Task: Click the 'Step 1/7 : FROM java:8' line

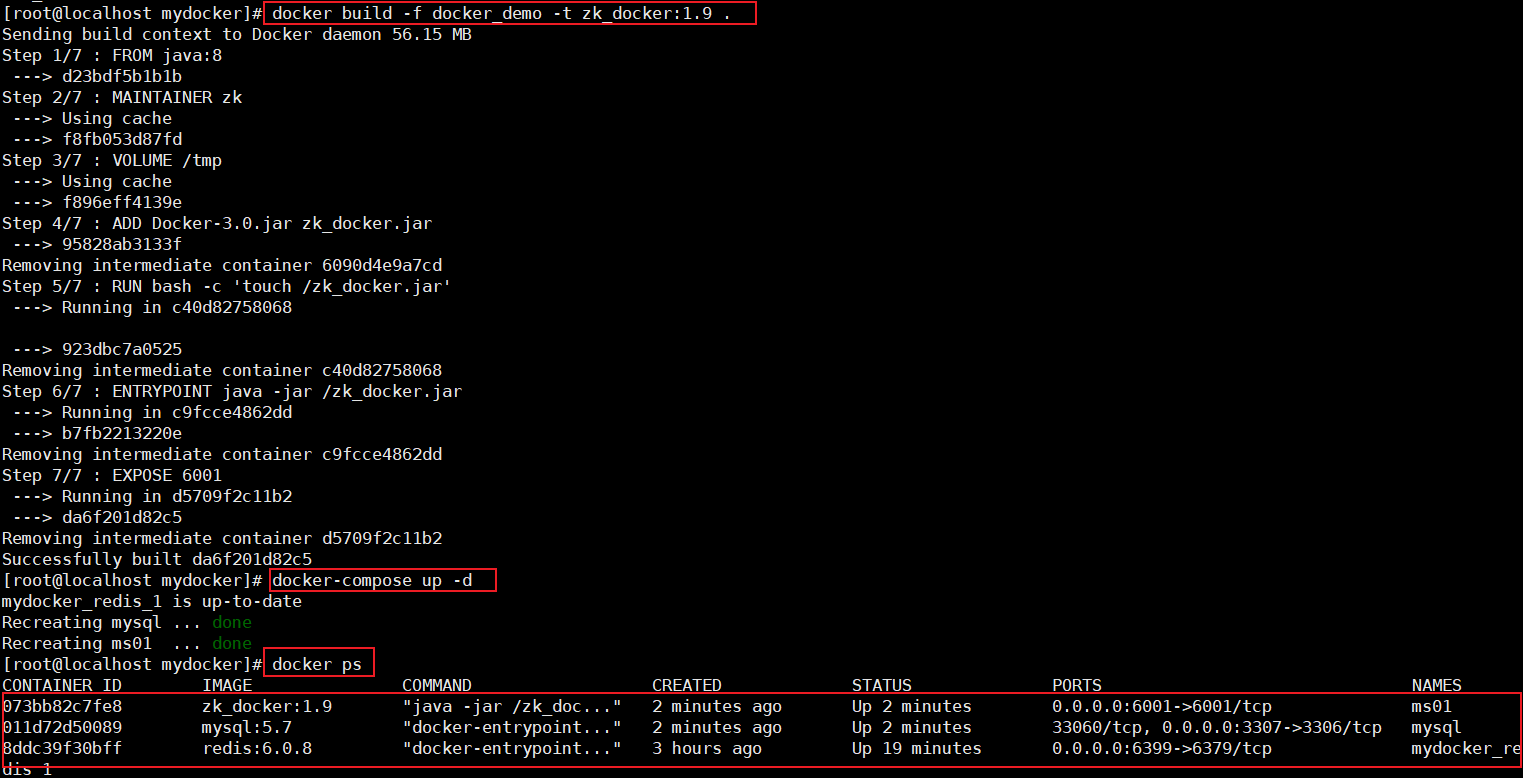Action: [112, 56]
